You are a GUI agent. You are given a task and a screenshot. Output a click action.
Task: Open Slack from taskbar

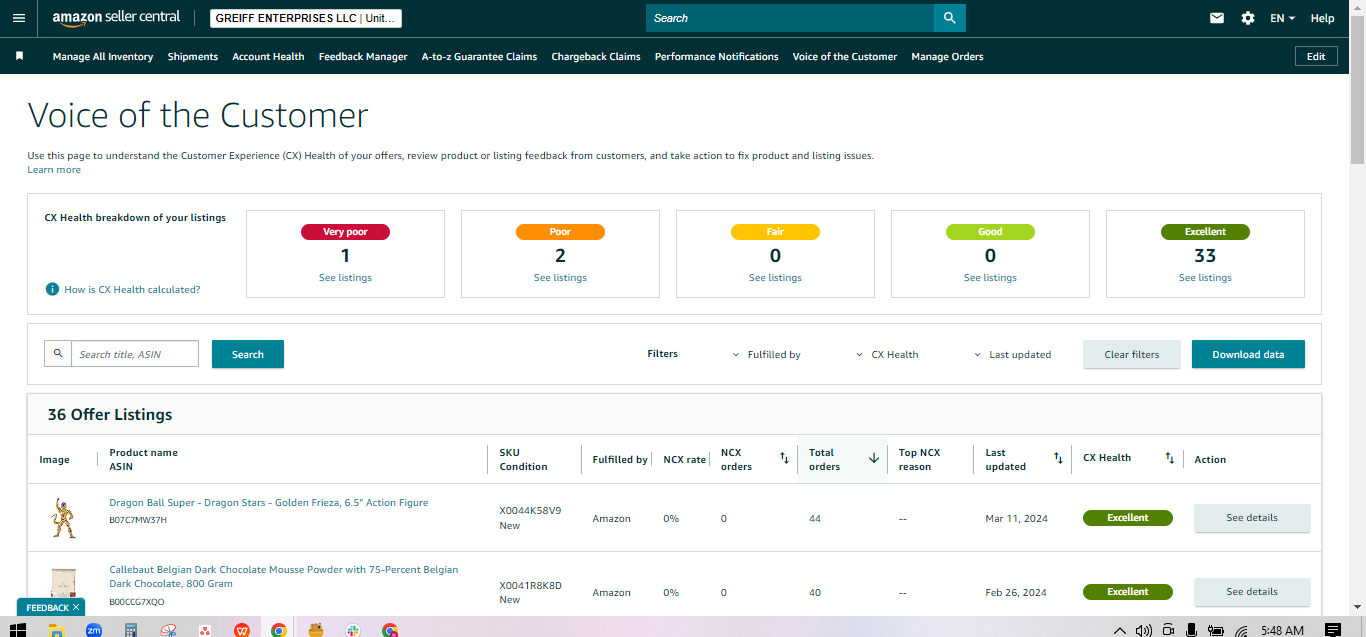353,630
